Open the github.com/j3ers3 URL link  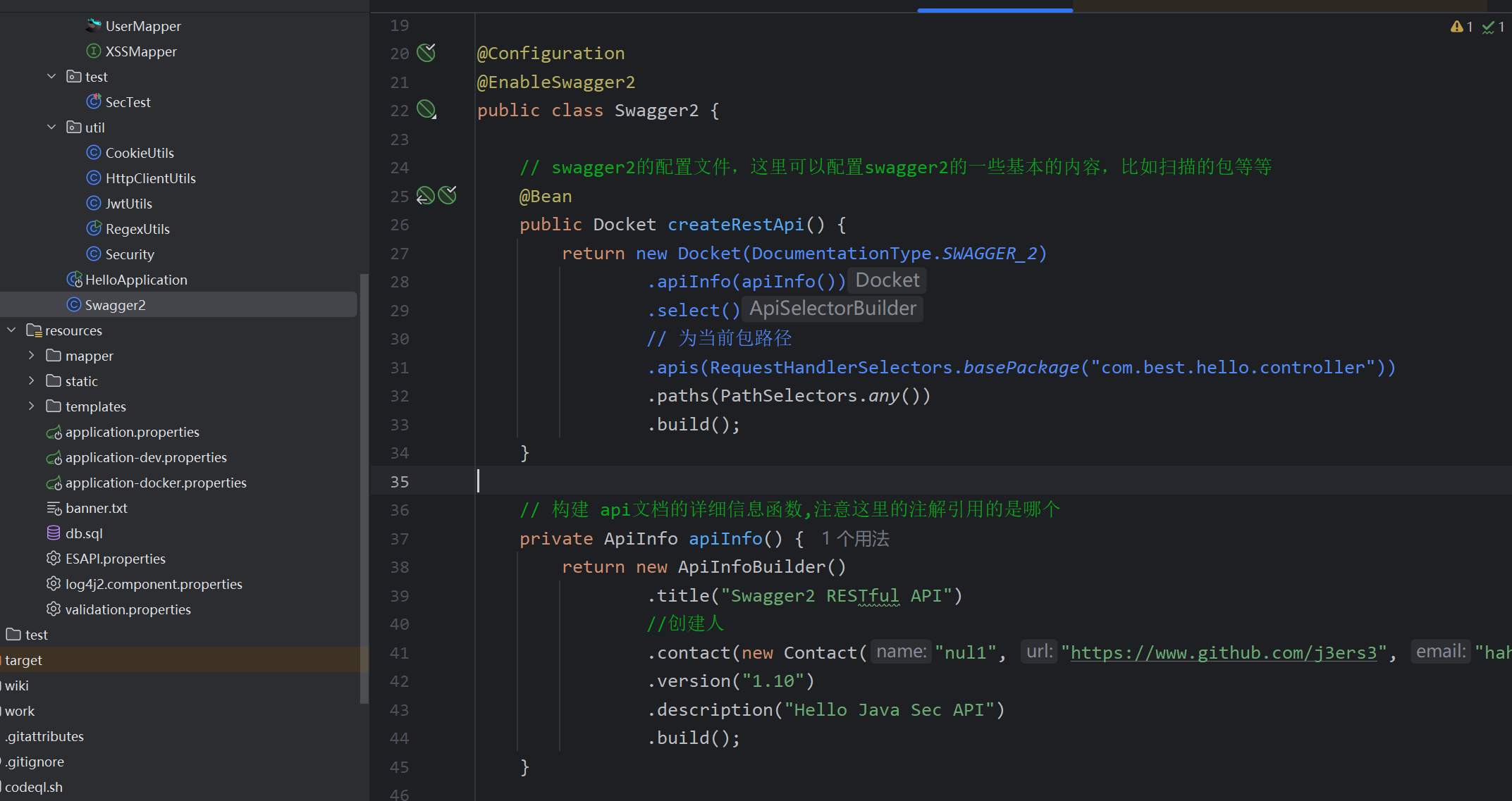coord(1224,653)
